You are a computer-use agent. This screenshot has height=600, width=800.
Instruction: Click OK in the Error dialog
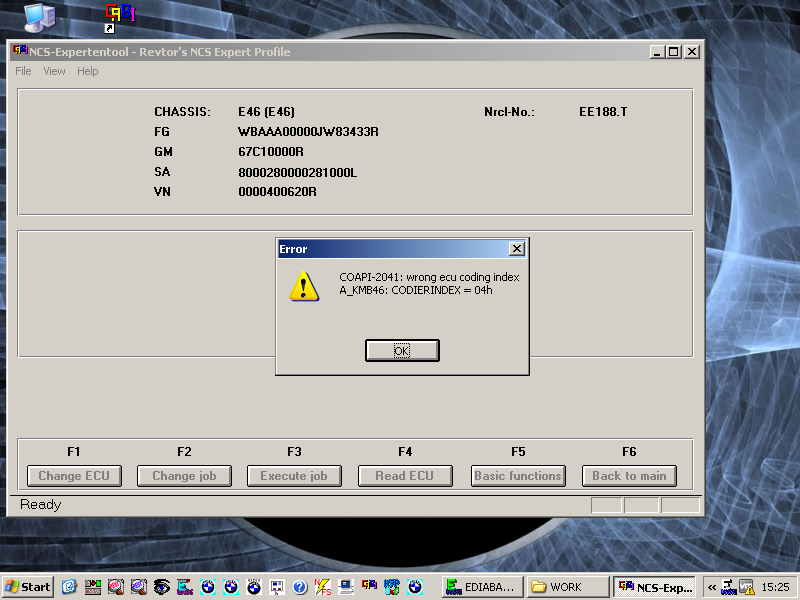coord(402,351)
